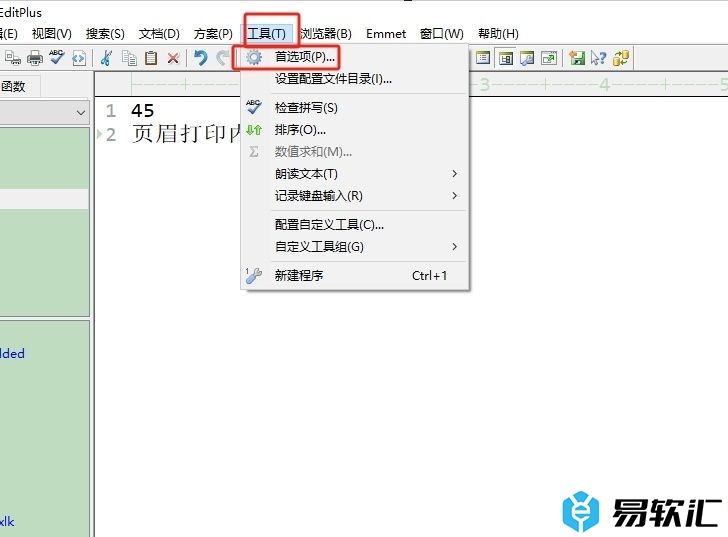Open 配置自定义工具(C)... menu entry

click(355, 225)
